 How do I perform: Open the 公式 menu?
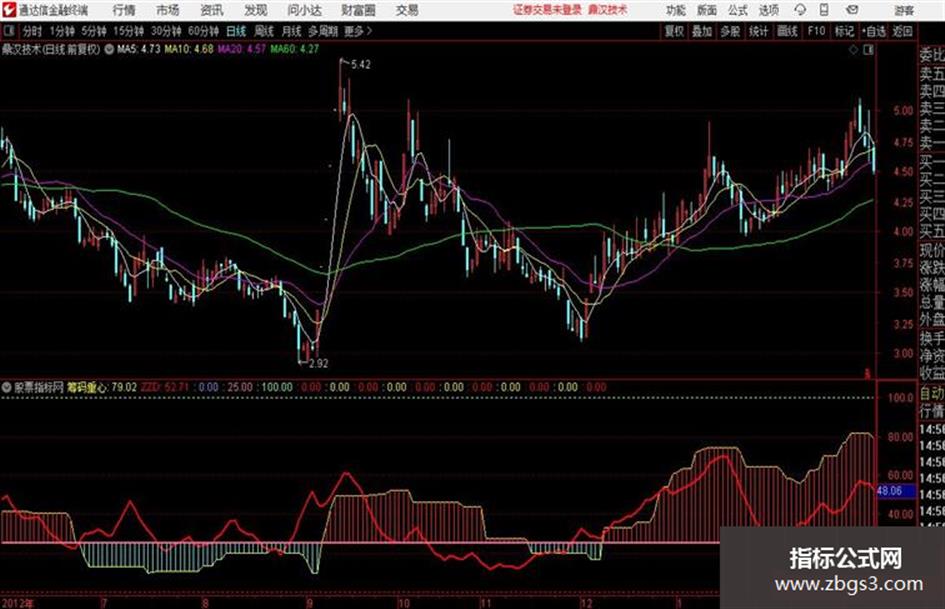[x=738, y=10]
